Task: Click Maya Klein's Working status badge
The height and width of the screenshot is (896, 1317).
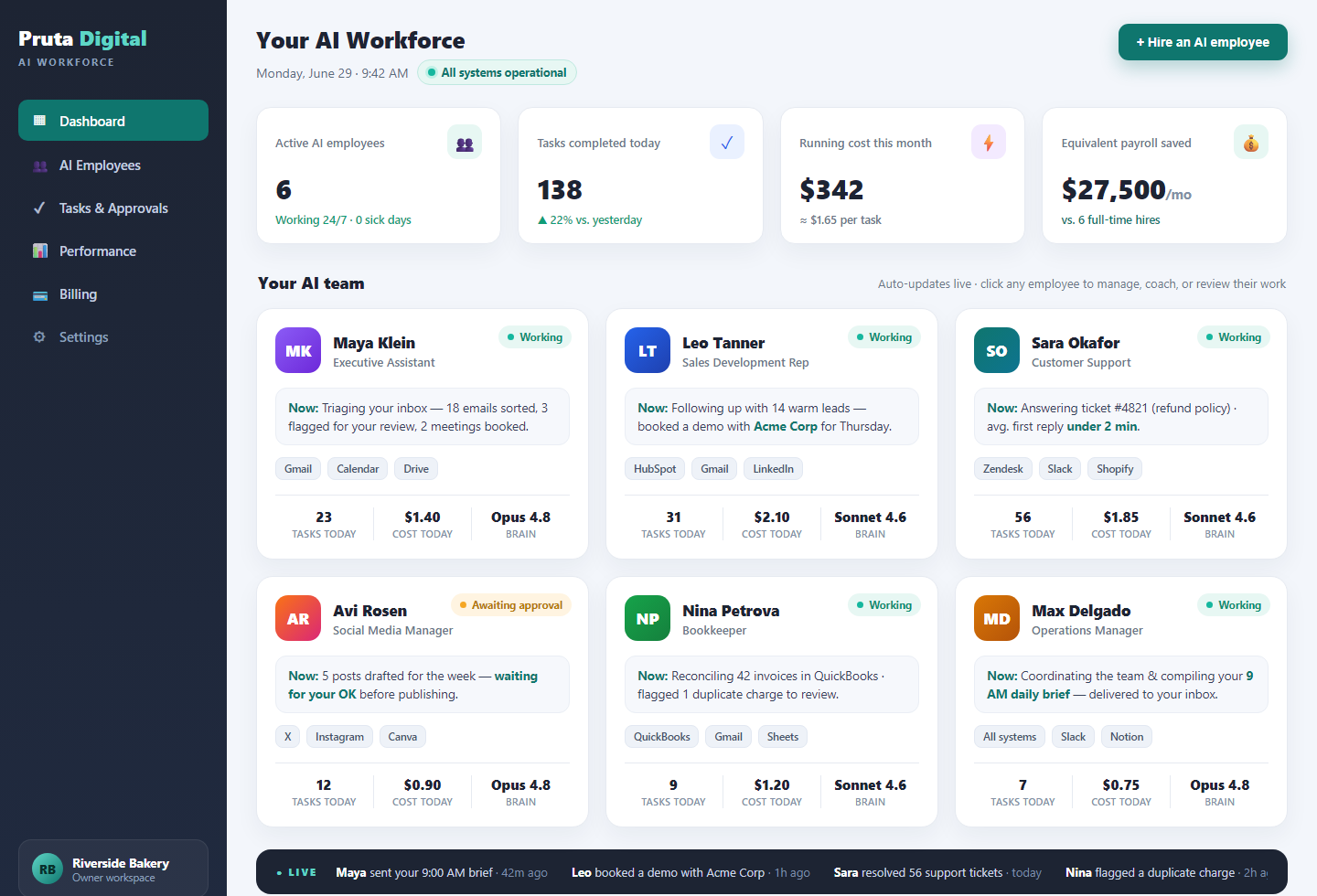Action: tap(535, 337)
